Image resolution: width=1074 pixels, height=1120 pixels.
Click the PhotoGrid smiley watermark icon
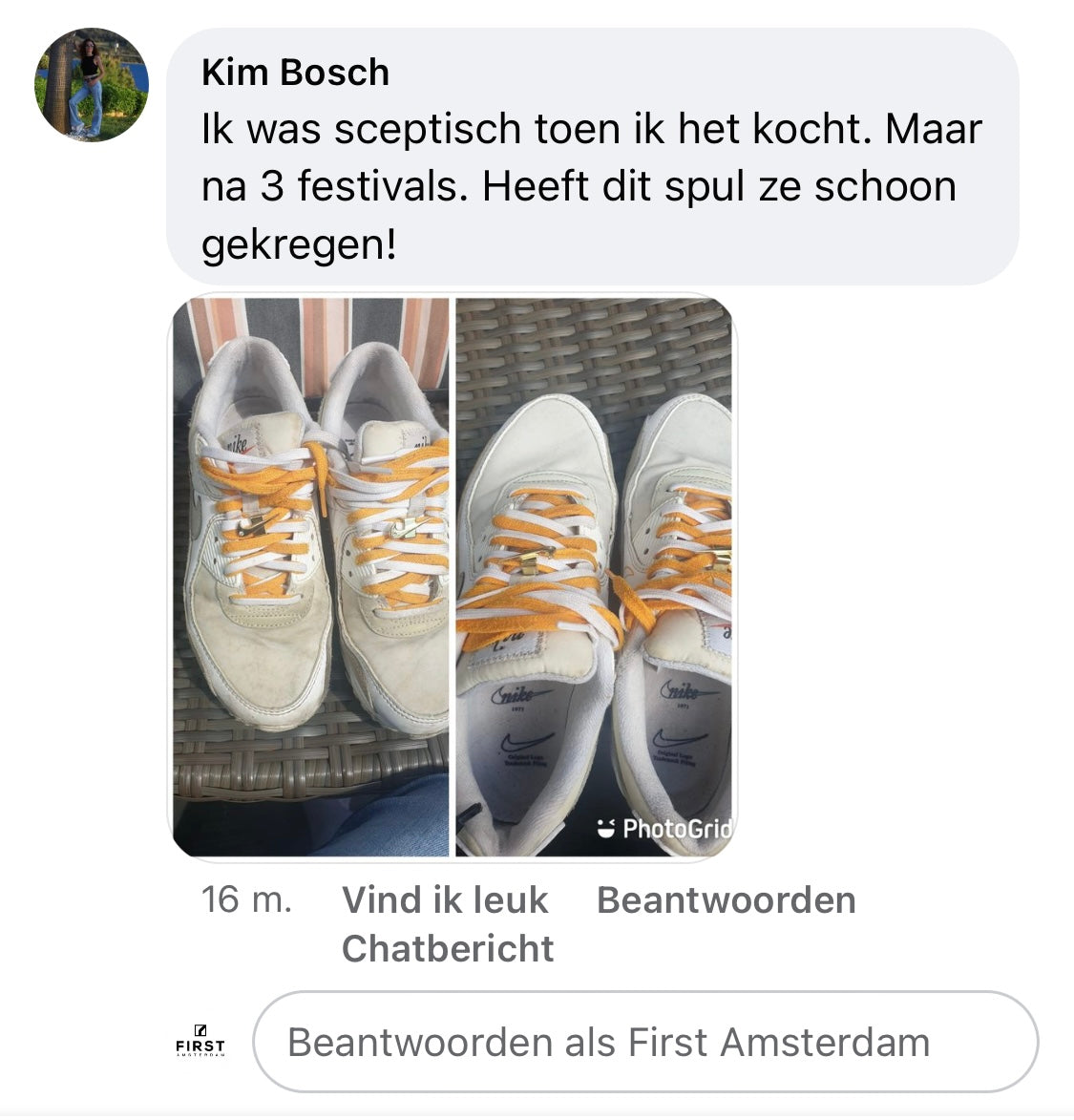tap(605, 829)
